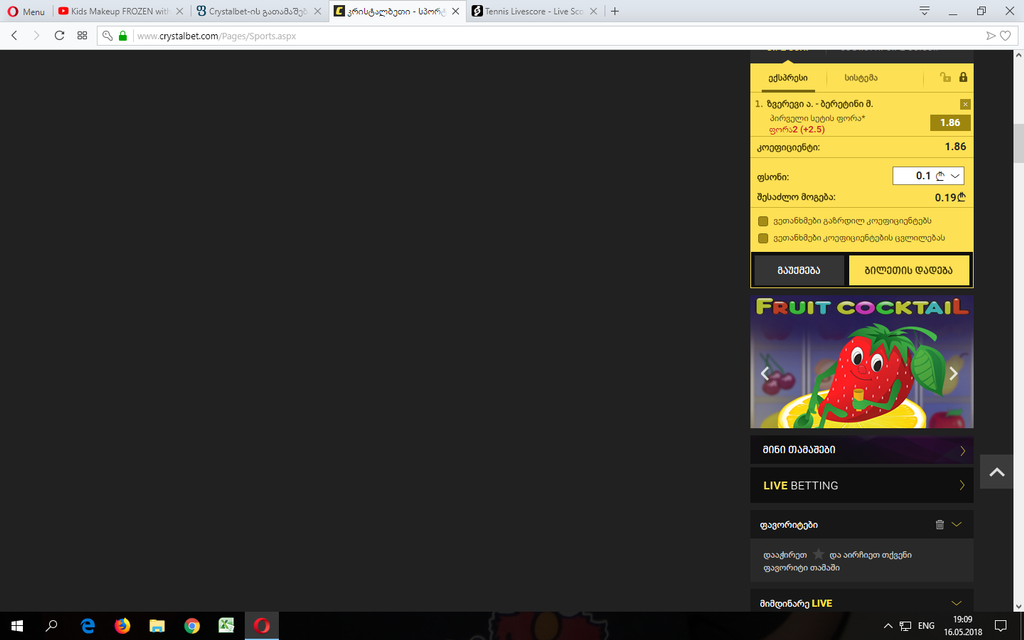Send page via the My Flow arrow icon

[x=991, y=36]
